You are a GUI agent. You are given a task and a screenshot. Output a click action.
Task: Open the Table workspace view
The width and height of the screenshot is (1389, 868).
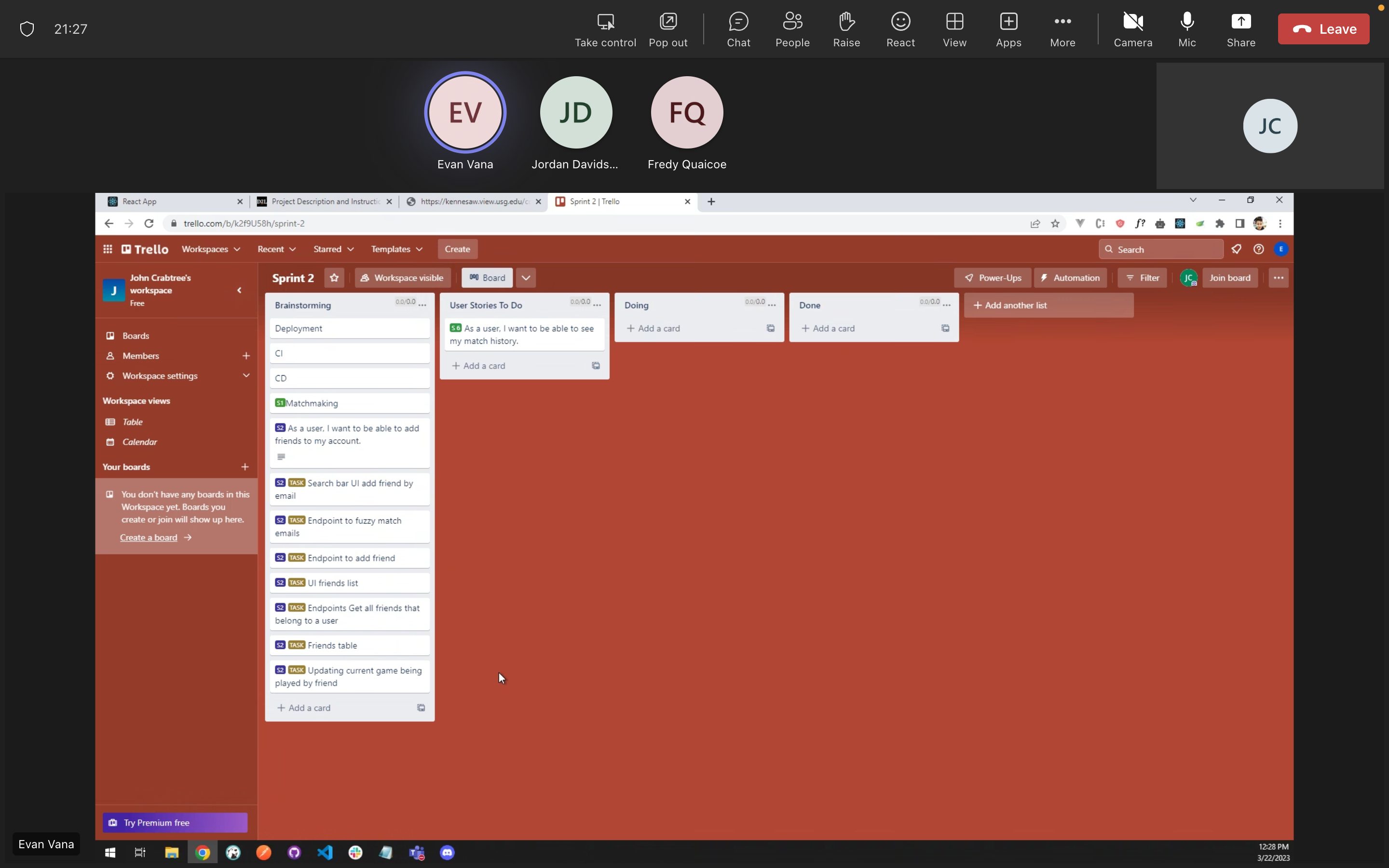tap(133, 422)
